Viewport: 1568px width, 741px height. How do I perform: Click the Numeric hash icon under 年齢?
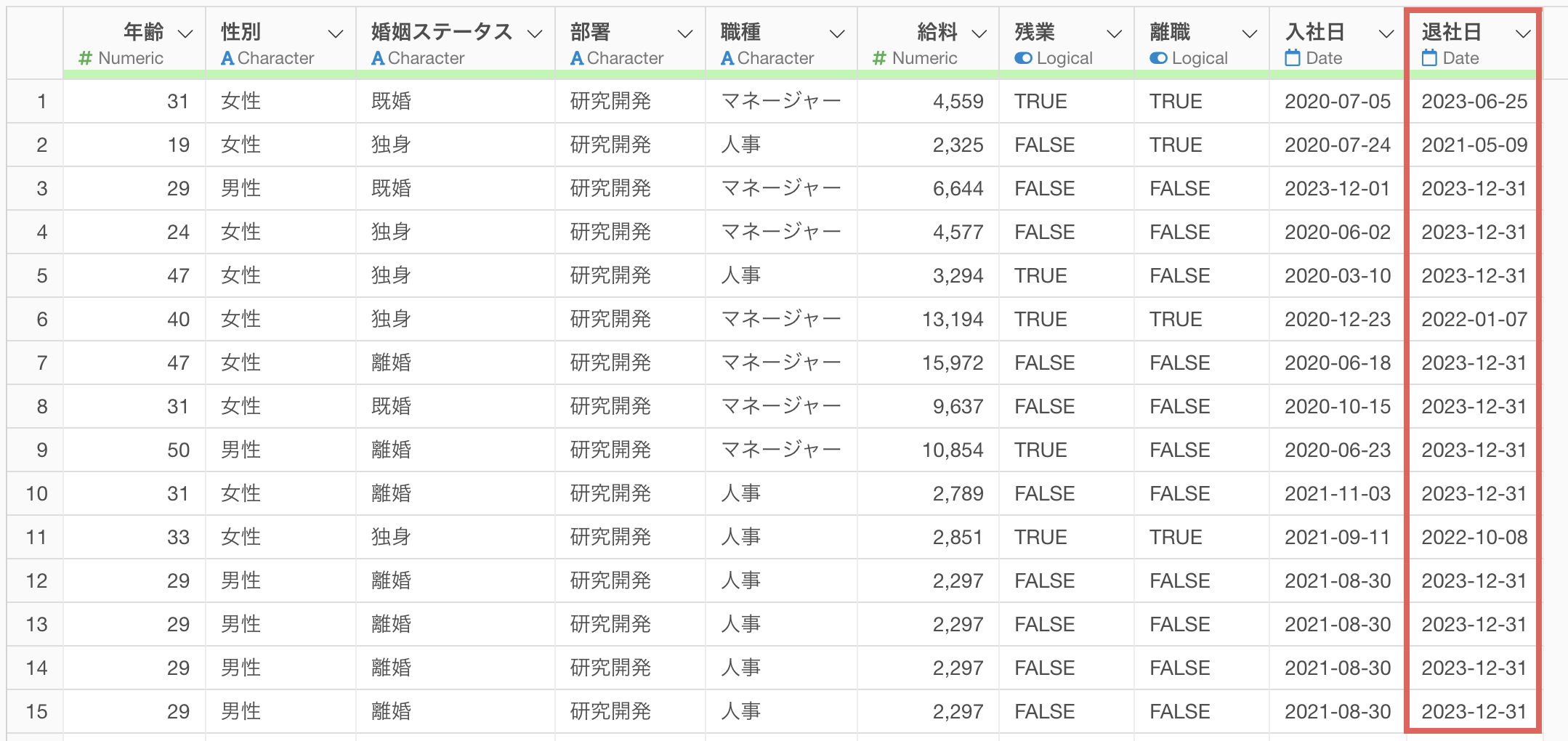coord(85,58)
